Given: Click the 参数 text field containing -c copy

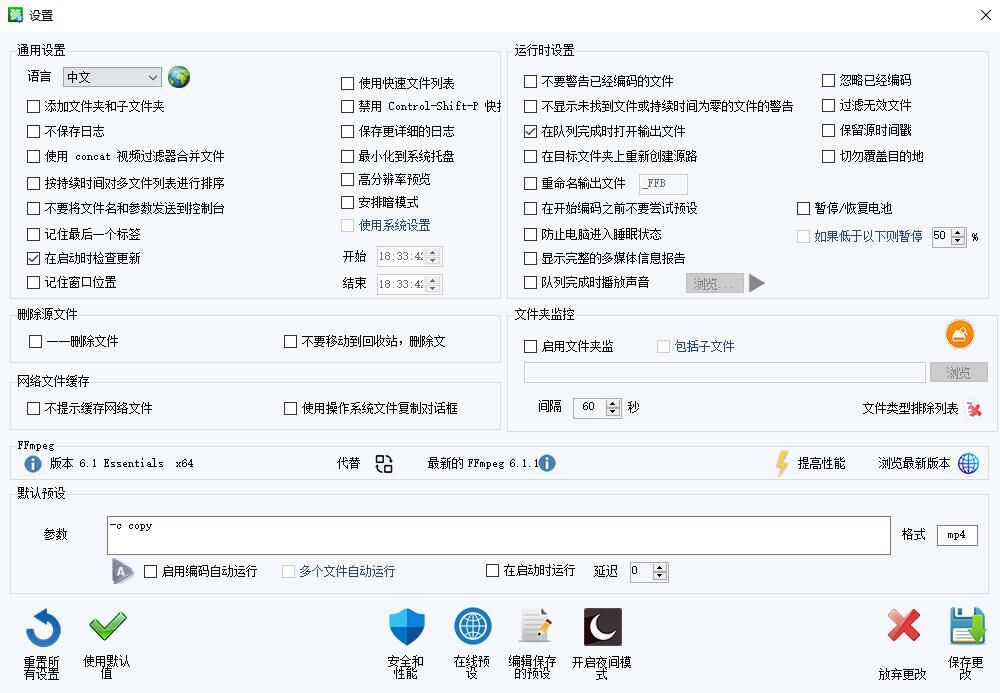Looking at the screenshot, I should click(498, 535).
